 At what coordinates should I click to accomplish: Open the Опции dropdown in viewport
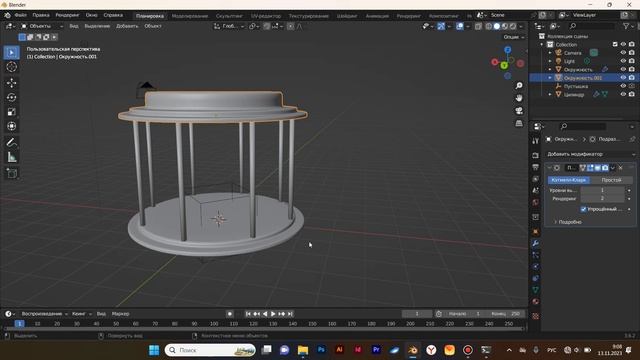click(513, 37)
